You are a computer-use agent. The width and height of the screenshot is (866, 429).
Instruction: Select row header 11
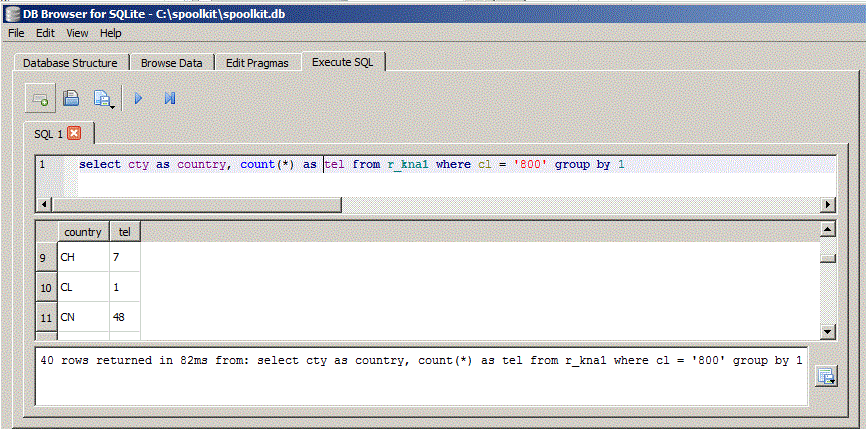pyautogui.click(x=46, y=317)
